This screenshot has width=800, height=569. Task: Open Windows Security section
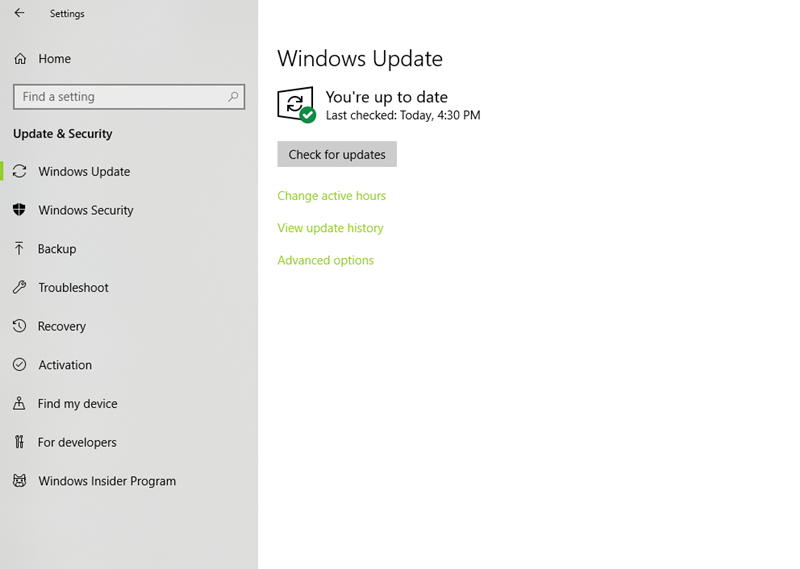click(x=129, y=210)
